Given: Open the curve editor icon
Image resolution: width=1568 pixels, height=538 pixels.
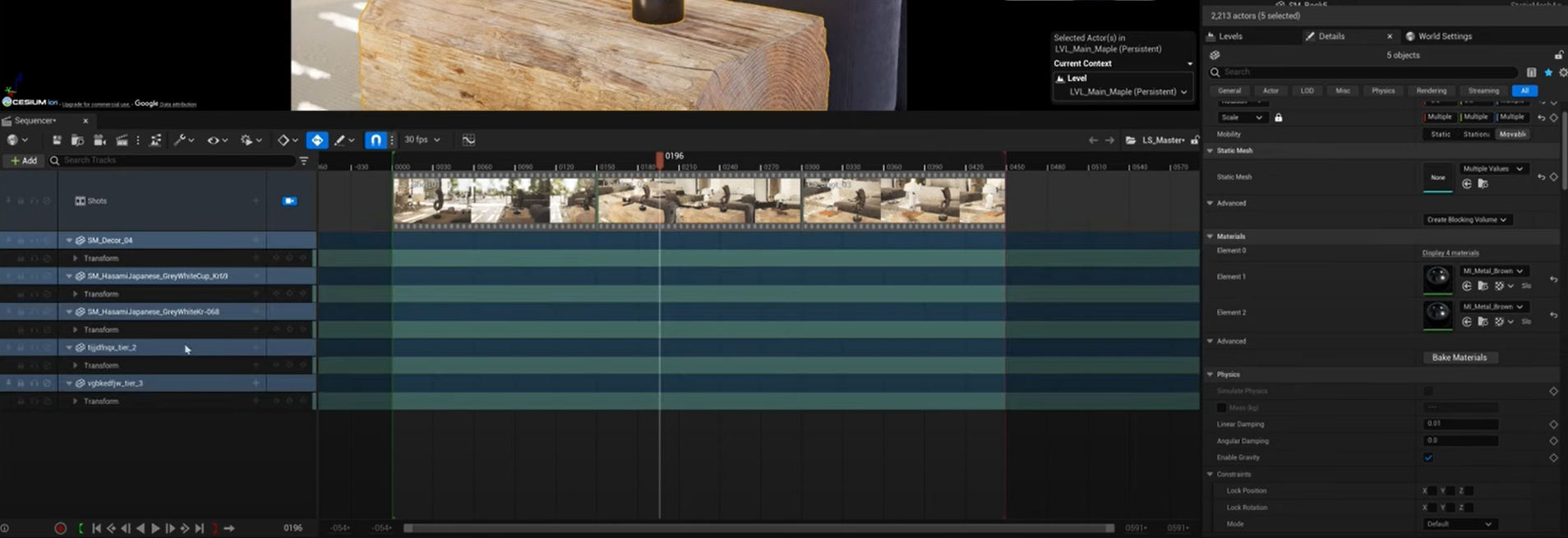Looking at the screenshot, I should (x=468, y=140).
